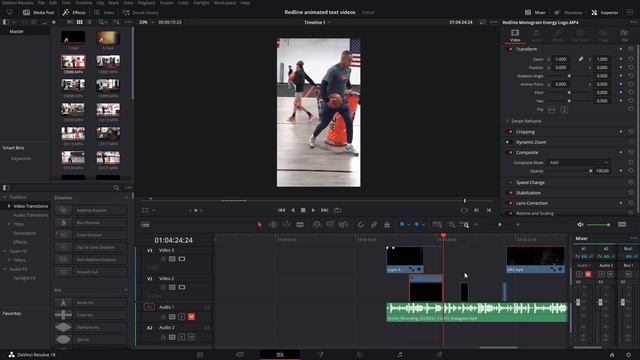Jump to the first frame
Screen dimensions: 640x360
(x=282, y=210)
